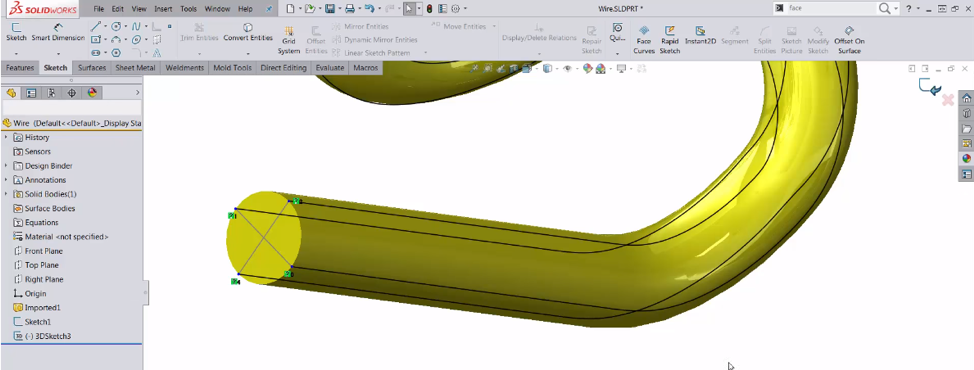Viewport: 974px width, 370px height.
Task: Open the Appearances color wheel in task pane
Action: click(967, 158)
